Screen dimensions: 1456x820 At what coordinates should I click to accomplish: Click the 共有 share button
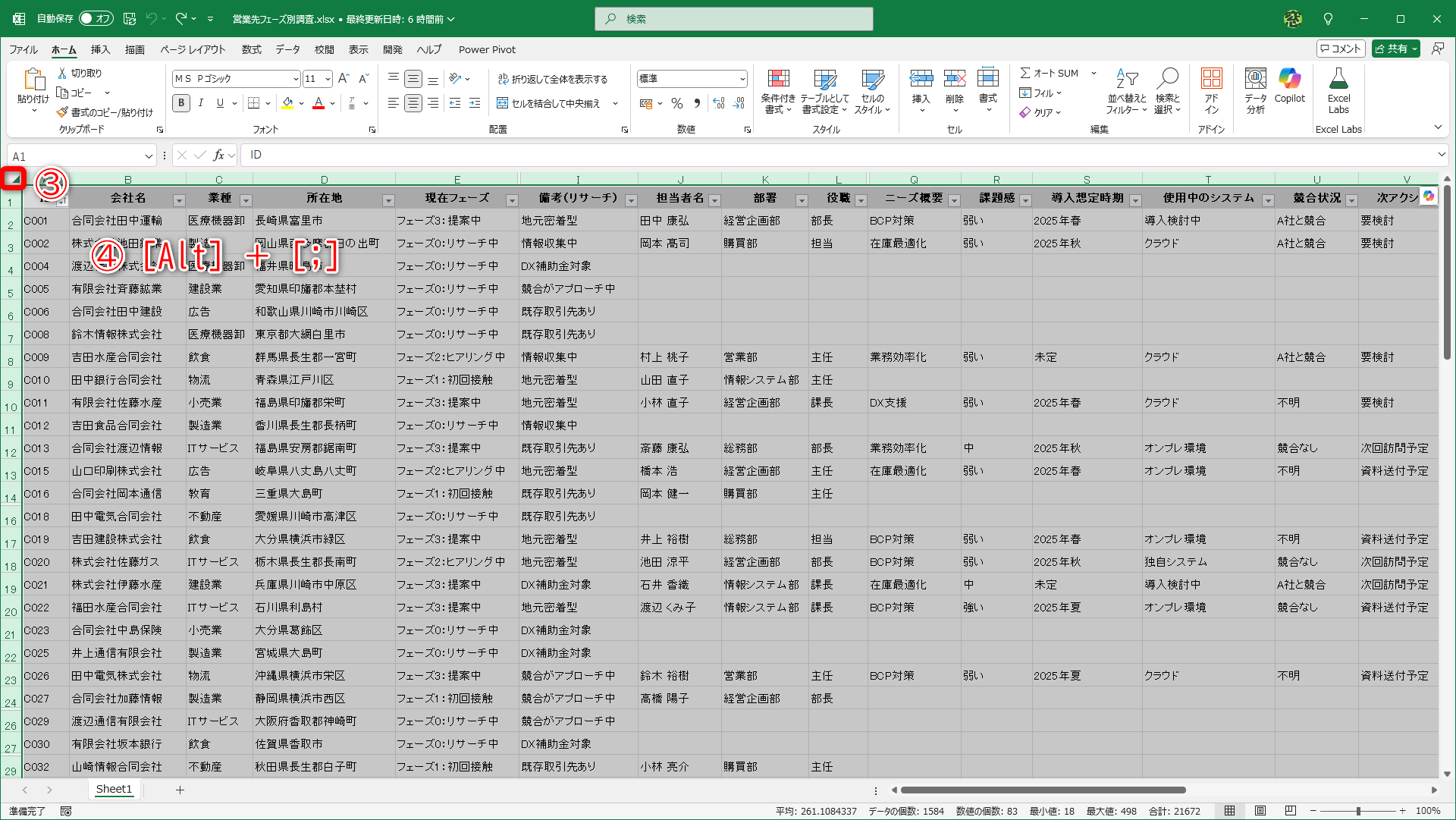[1395, 48]
